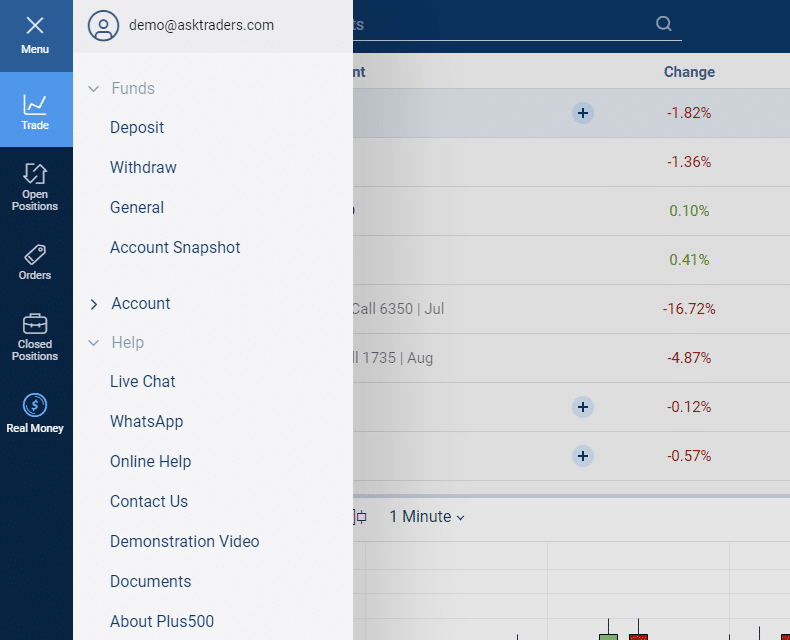790x640 pixels.
Task: Open the Orders tag icon
Action: pyautogui.click(x=35, y=254)
